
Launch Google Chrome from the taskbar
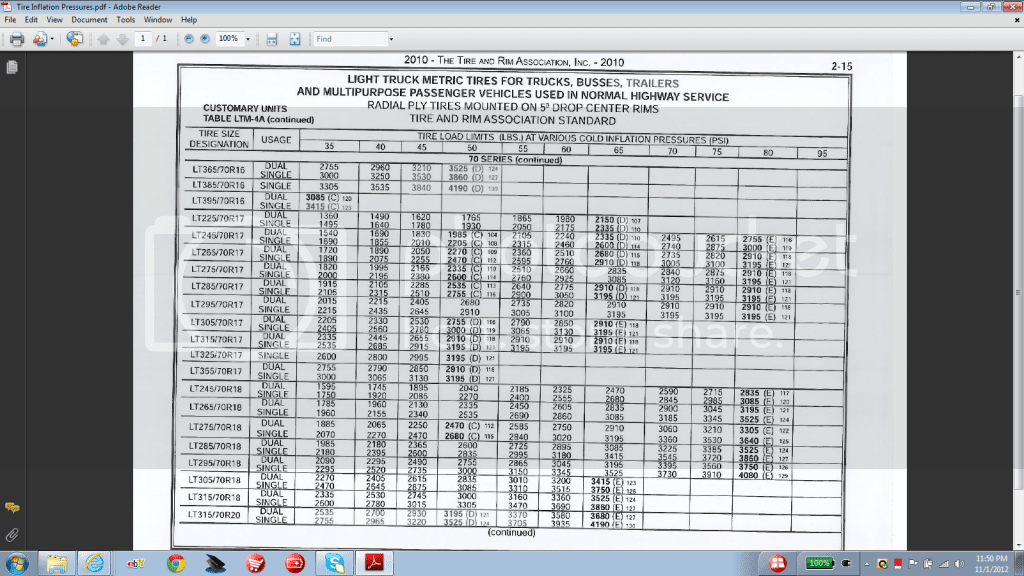pyautogui.click(x=176, y=564)
